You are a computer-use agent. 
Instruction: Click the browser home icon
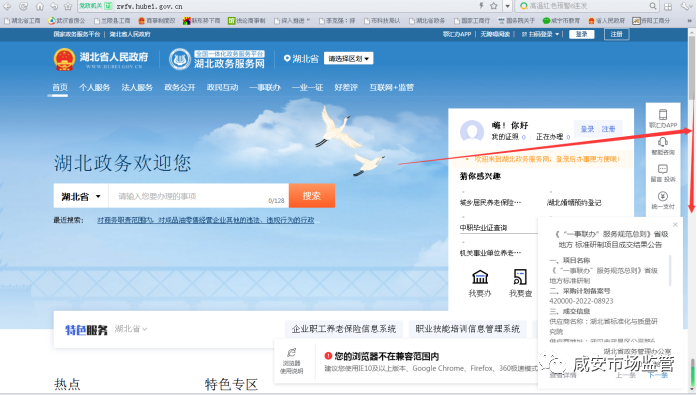click(x=40, y=6)
